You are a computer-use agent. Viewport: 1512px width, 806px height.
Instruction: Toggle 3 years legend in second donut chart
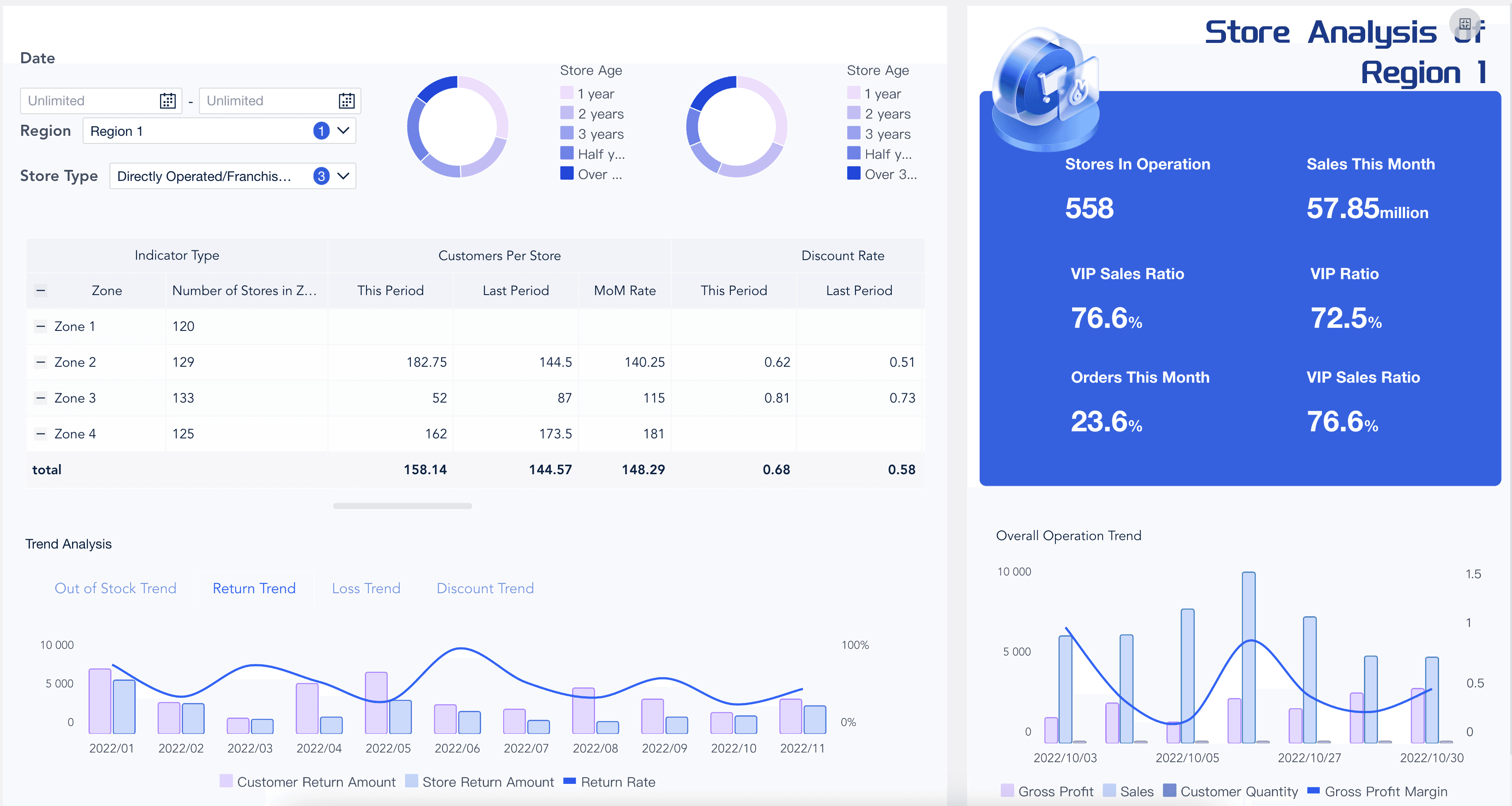click(x=879, y=134)
